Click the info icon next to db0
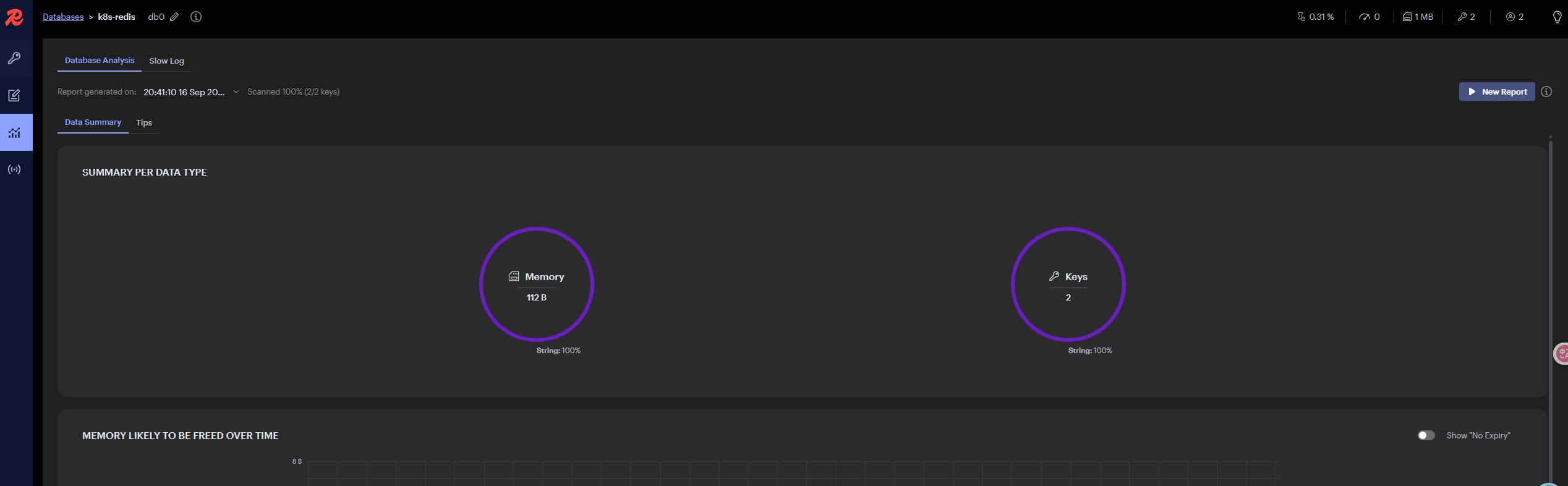Image resolution: width=1568 pixels, height=486 pixels. (x=196, y=17)
